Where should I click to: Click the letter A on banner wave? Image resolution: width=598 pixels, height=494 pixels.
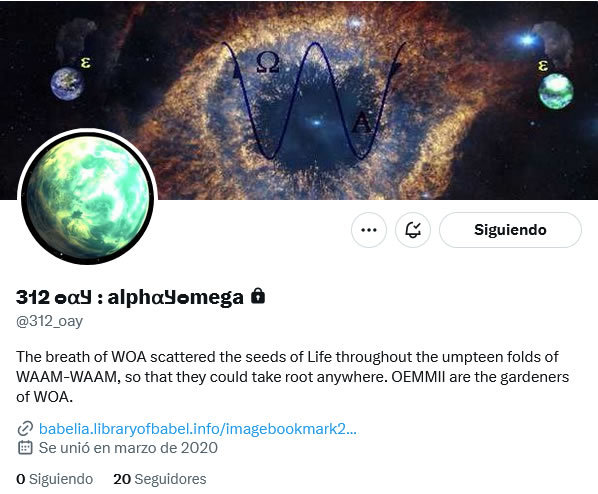click(361, 122)
